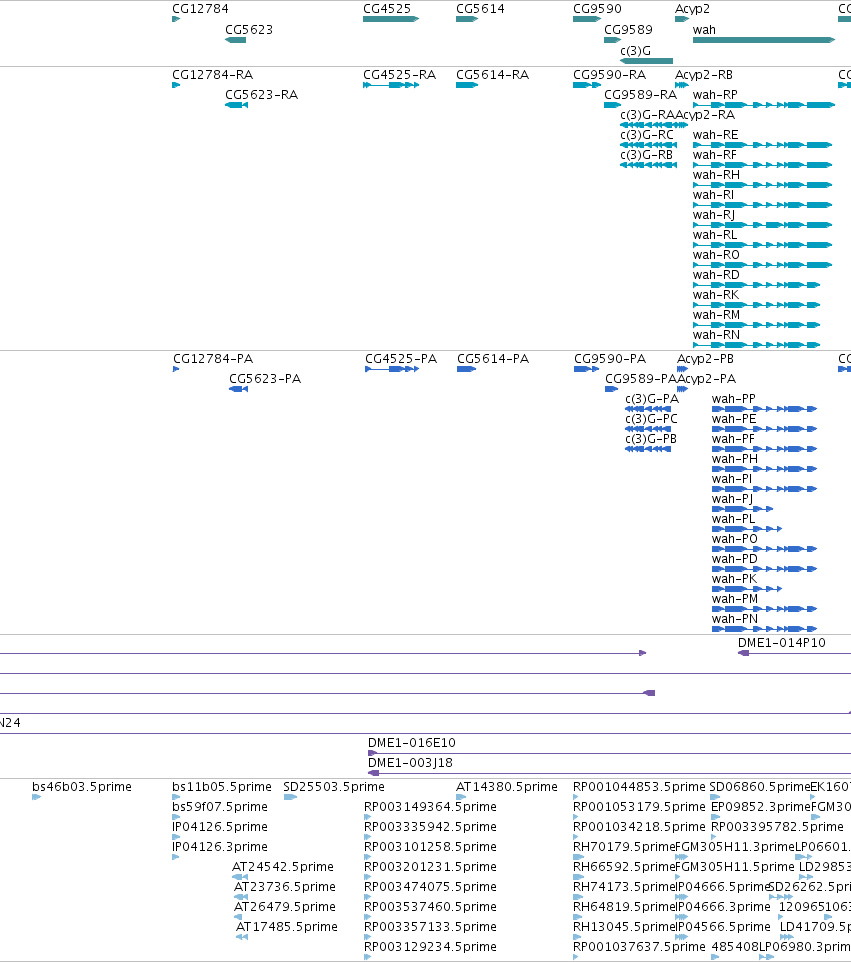This screenshot has height=962, width=851.
Task: Open transcript CG9589-RA
Action: coord(641,94)
